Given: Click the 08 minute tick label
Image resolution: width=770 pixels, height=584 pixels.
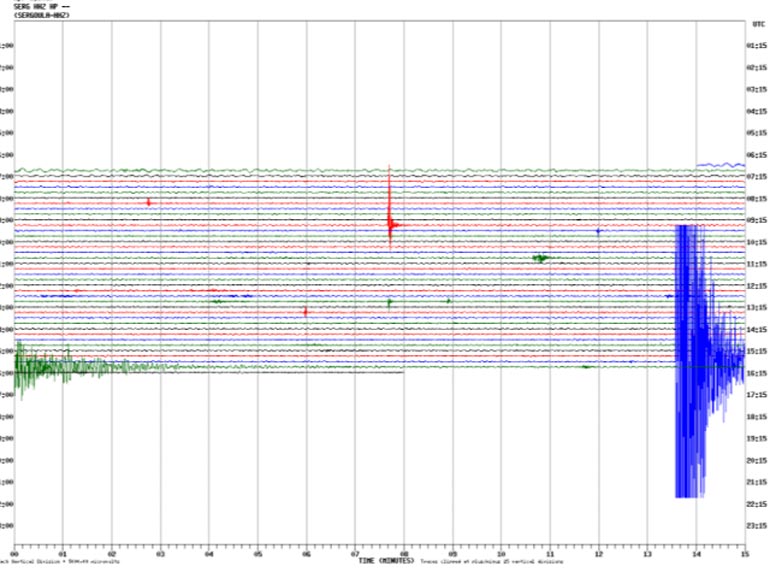Looking at the screenshot, I should point(403,553).
